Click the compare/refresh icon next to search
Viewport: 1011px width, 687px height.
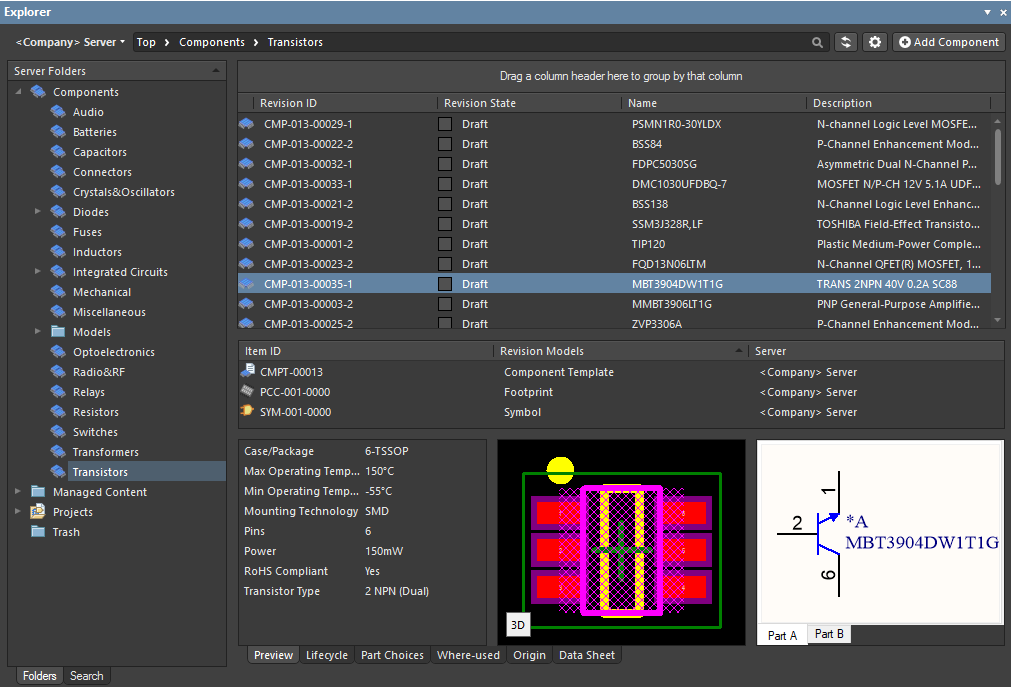point(845,42)
